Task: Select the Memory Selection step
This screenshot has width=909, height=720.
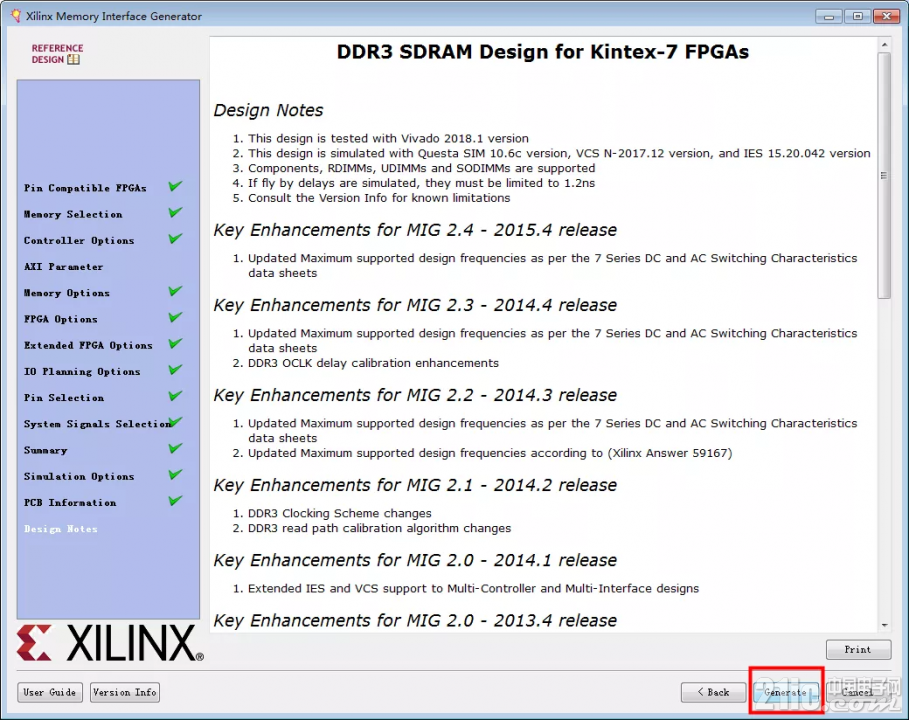Action: tap(73, 214)
